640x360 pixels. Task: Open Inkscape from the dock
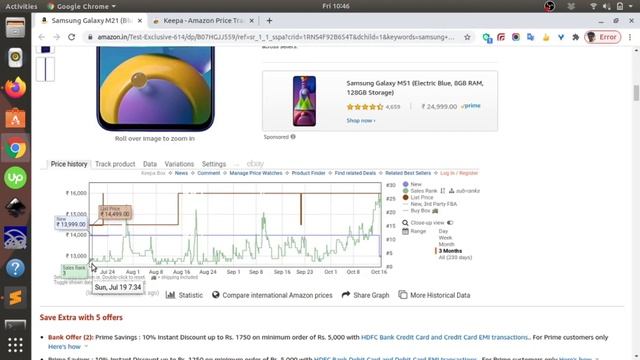click(16, 208)
